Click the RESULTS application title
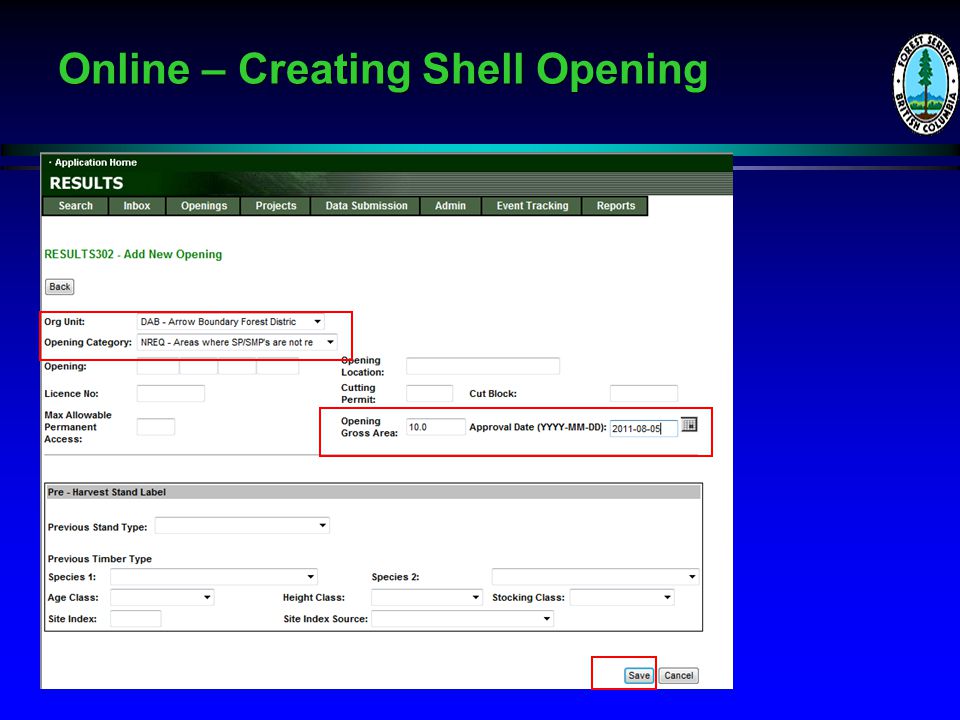The image size is (960, 720). (86, 183)
